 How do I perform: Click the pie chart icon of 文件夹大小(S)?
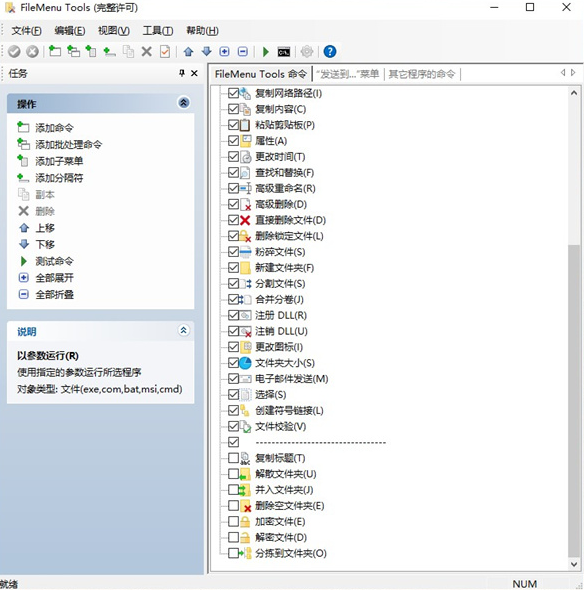pos(245,363)
